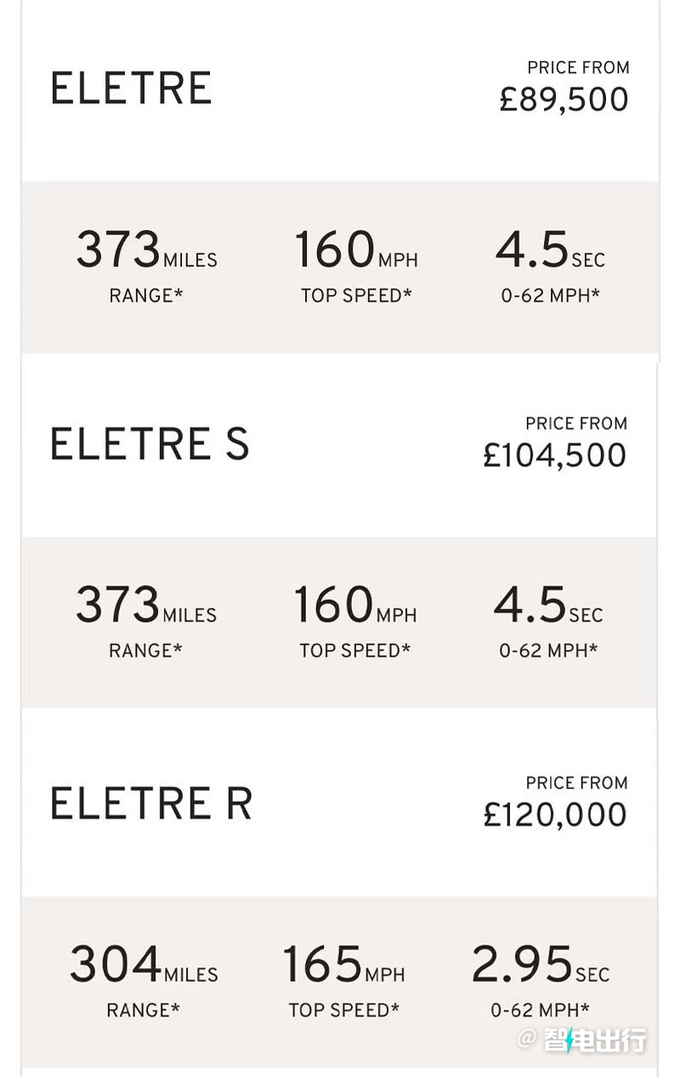Click the £120,000 price for ELETRE R
Viewport: 680px width, 1077px height.
[555, 815]
